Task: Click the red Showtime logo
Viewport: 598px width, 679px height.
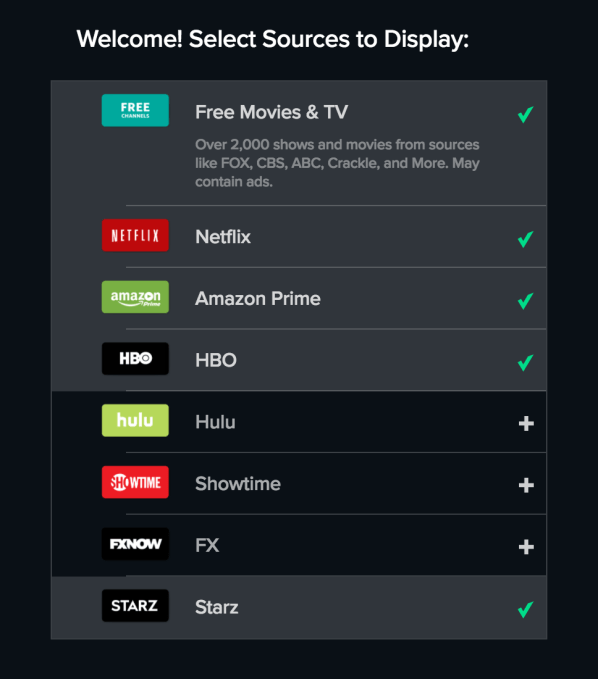Action: point(135,482)
